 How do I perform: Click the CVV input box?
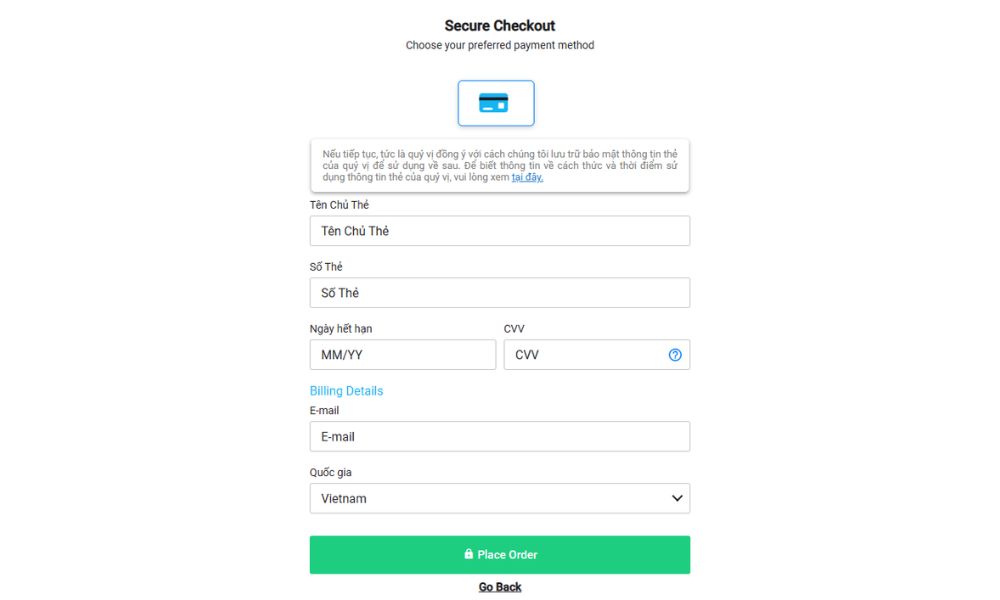585,355
